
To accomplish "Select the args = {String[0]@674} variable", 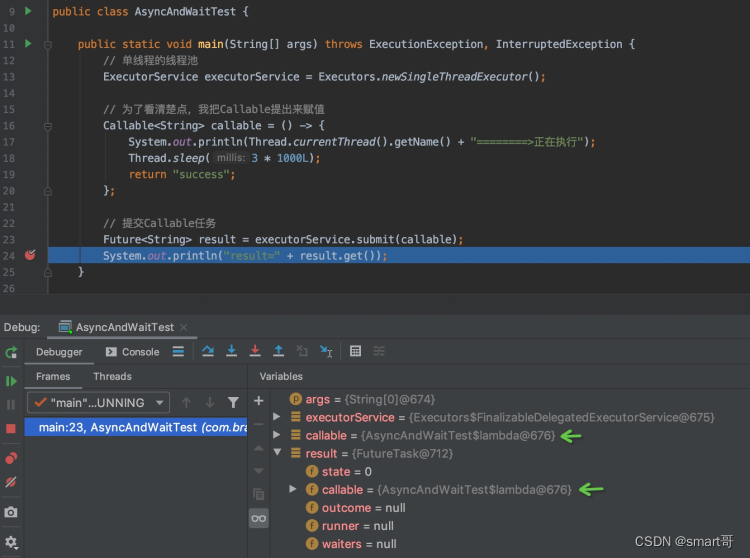I will point(362,399).
